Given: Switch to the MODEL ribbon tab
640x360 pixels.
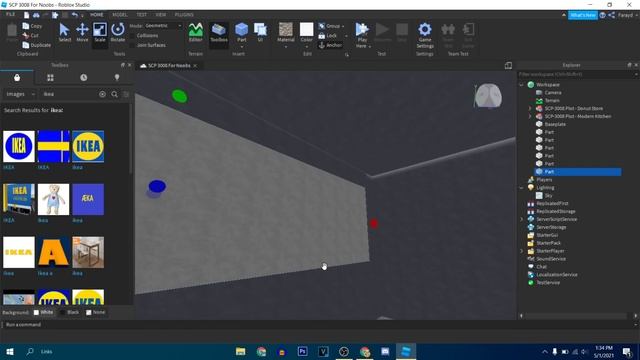Looking at the screenshot, I should pyautogui.click(x=120, y=15).
